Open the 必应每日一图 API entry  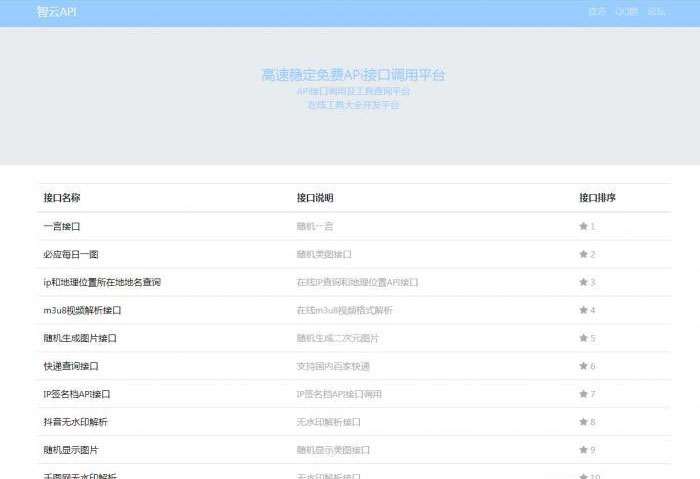pyautogui.click(x=71, y=254)
